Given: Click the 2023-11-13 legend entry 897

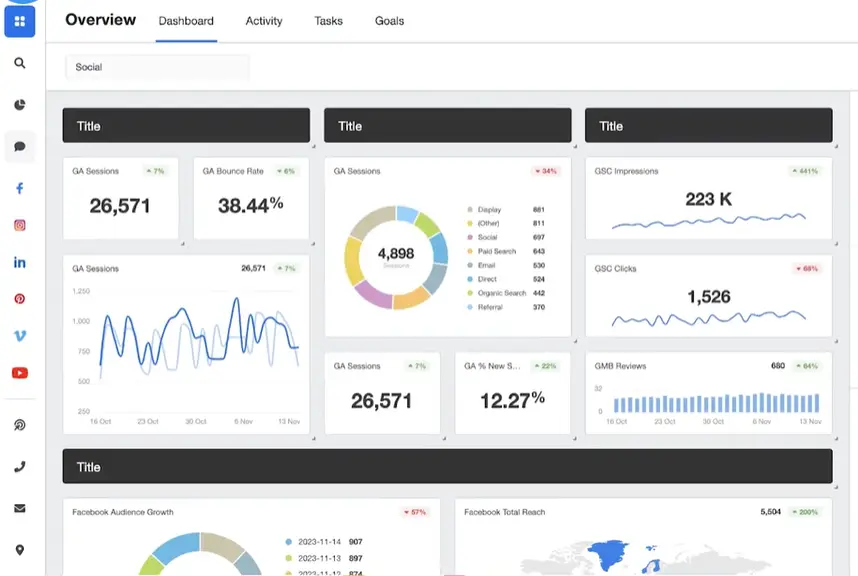Looking at the screenshot, I should click(x=324, y=558).
